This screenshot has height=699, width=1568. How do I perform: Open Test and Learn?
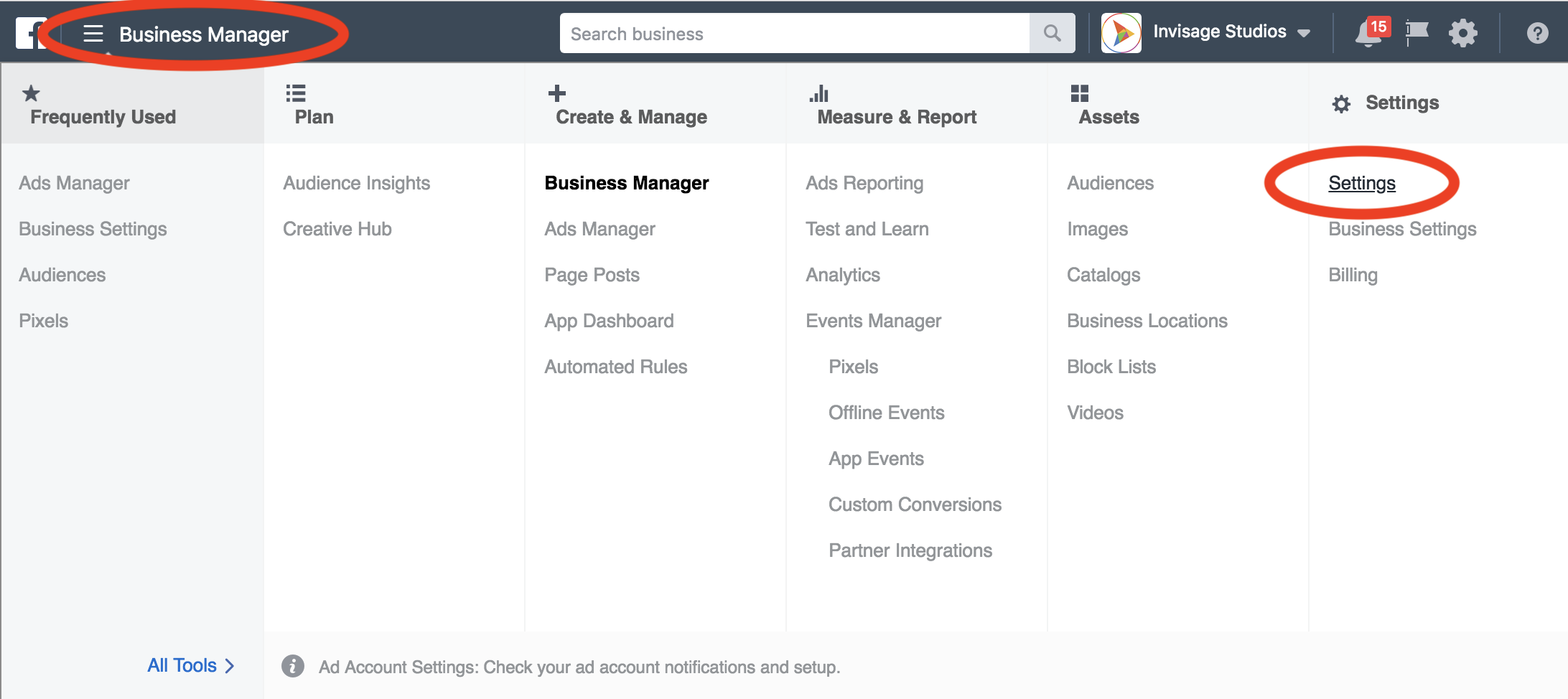click(x=867, y=229)
